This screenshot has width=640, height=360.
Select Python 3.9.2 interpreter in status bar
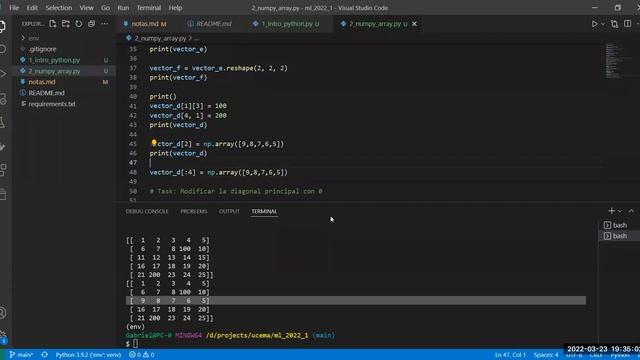tap(88, 355)
